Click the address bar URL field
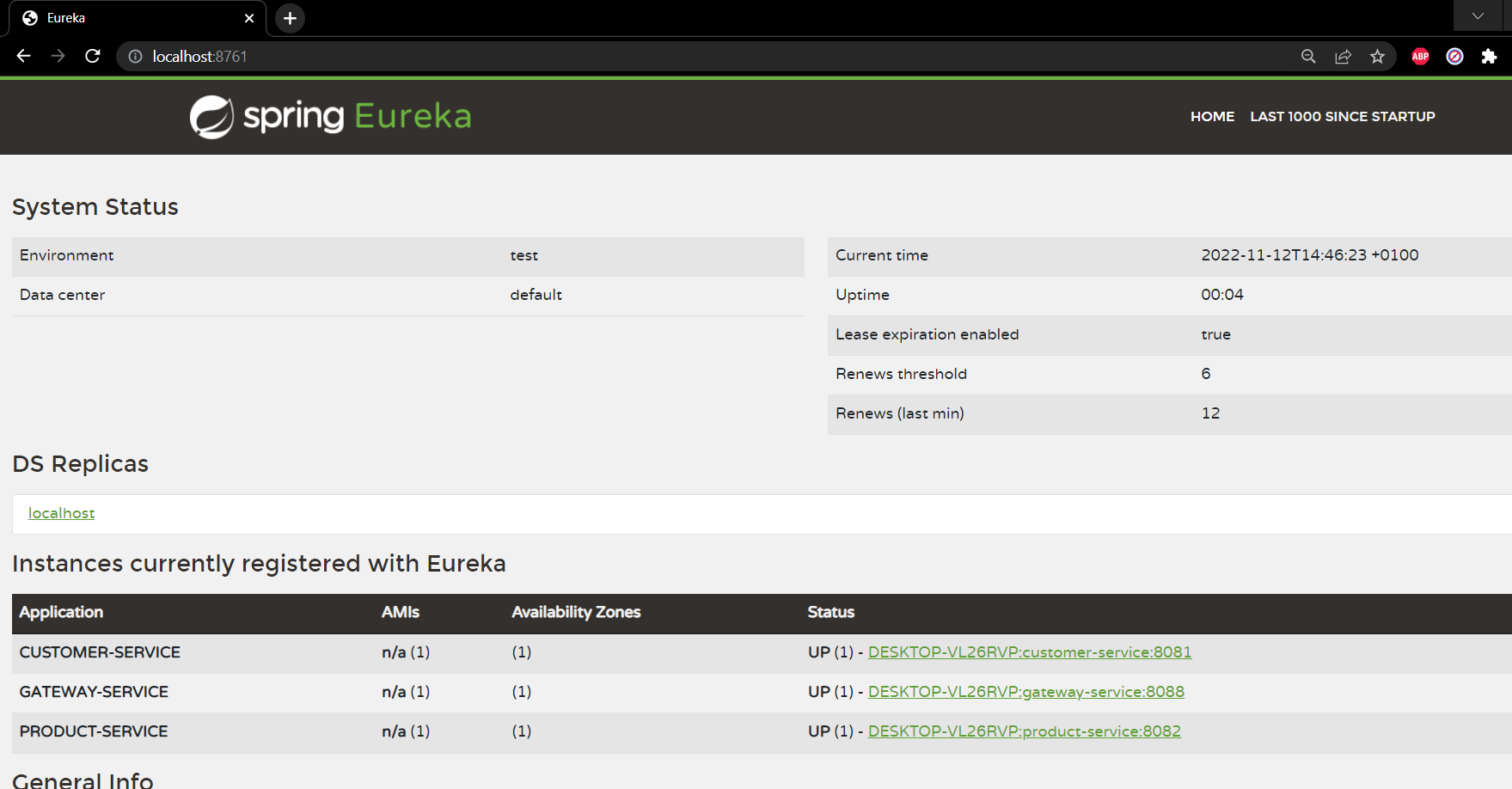 pos(516,56)
